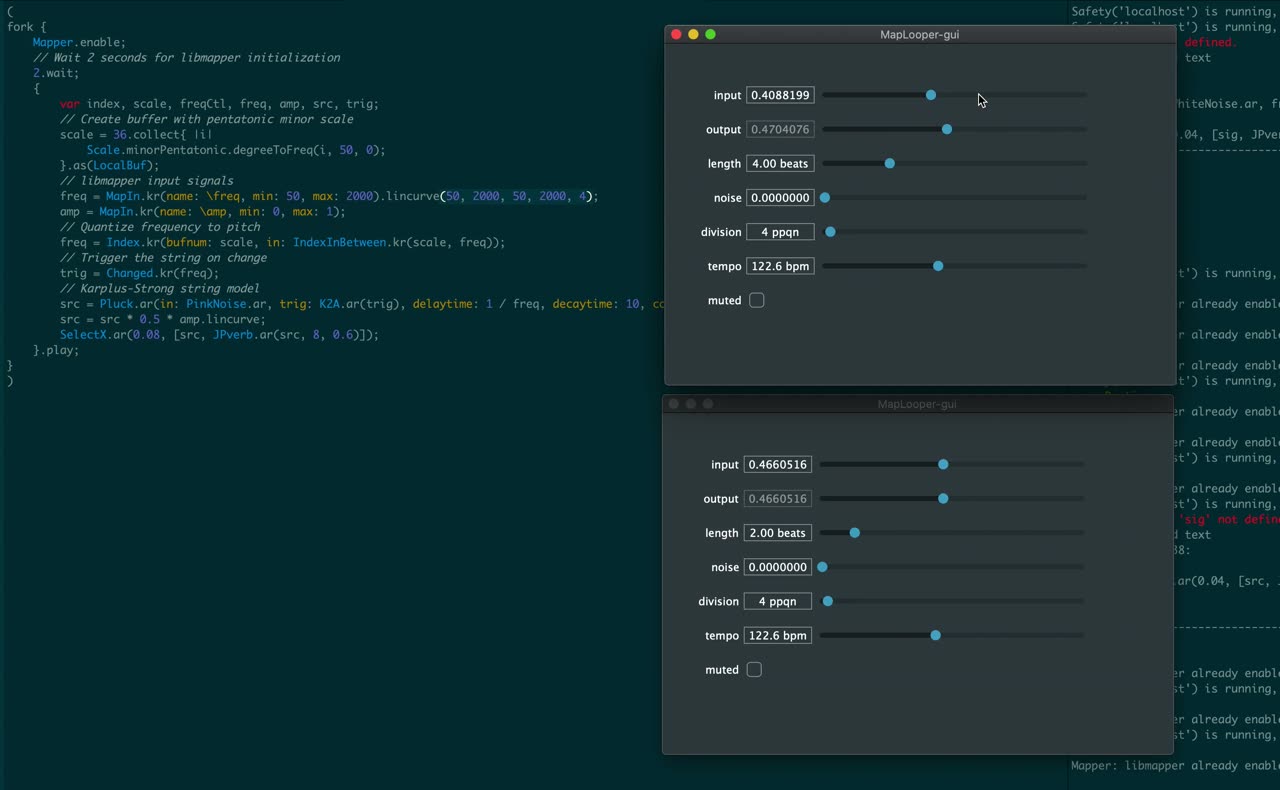Viewport: 1280px width, 790px height.
Task: Click the tempo field in lower MapLooper window
Action: tap(777, 636)
